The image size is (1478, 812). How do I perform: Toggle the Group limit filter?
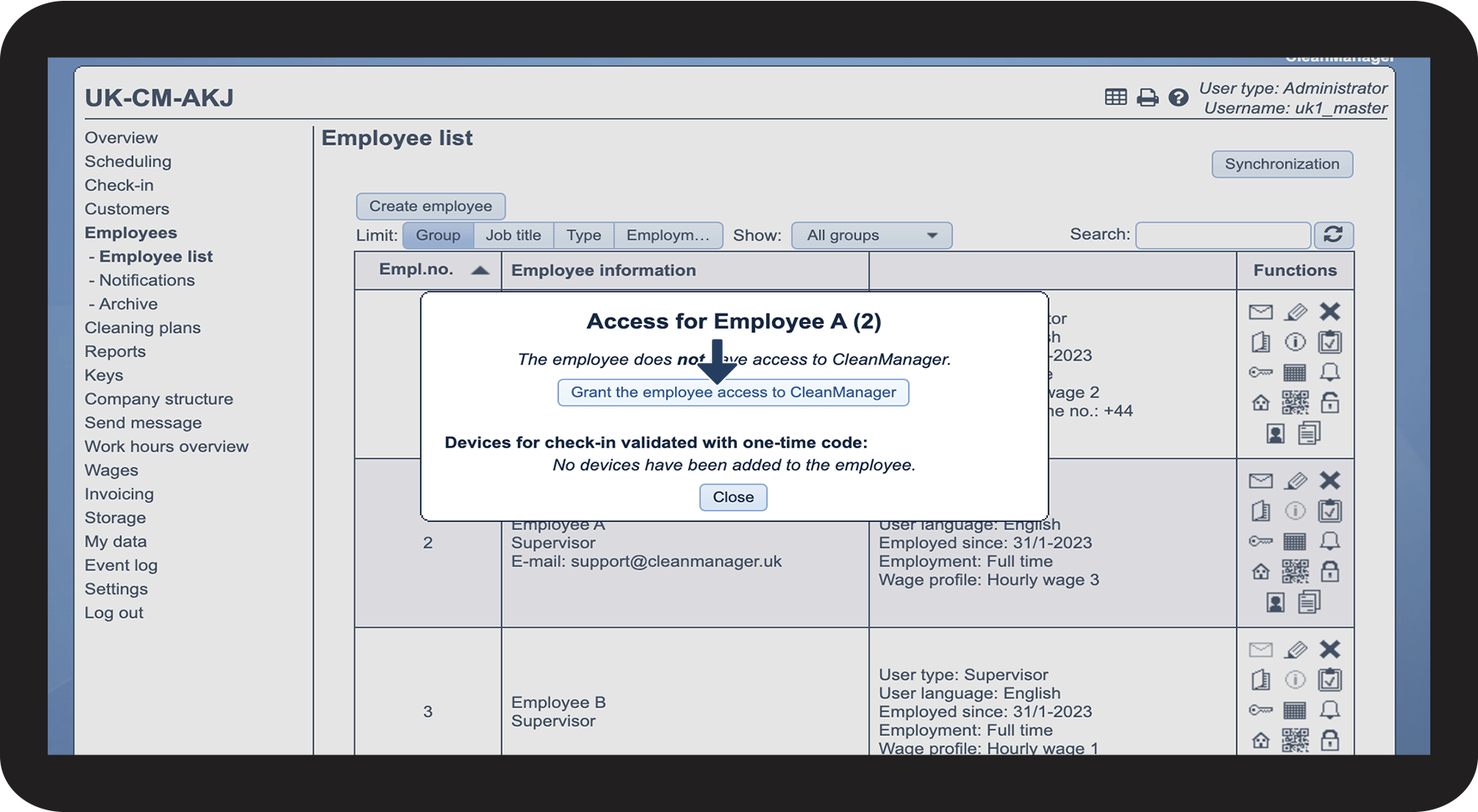(438, 235)
